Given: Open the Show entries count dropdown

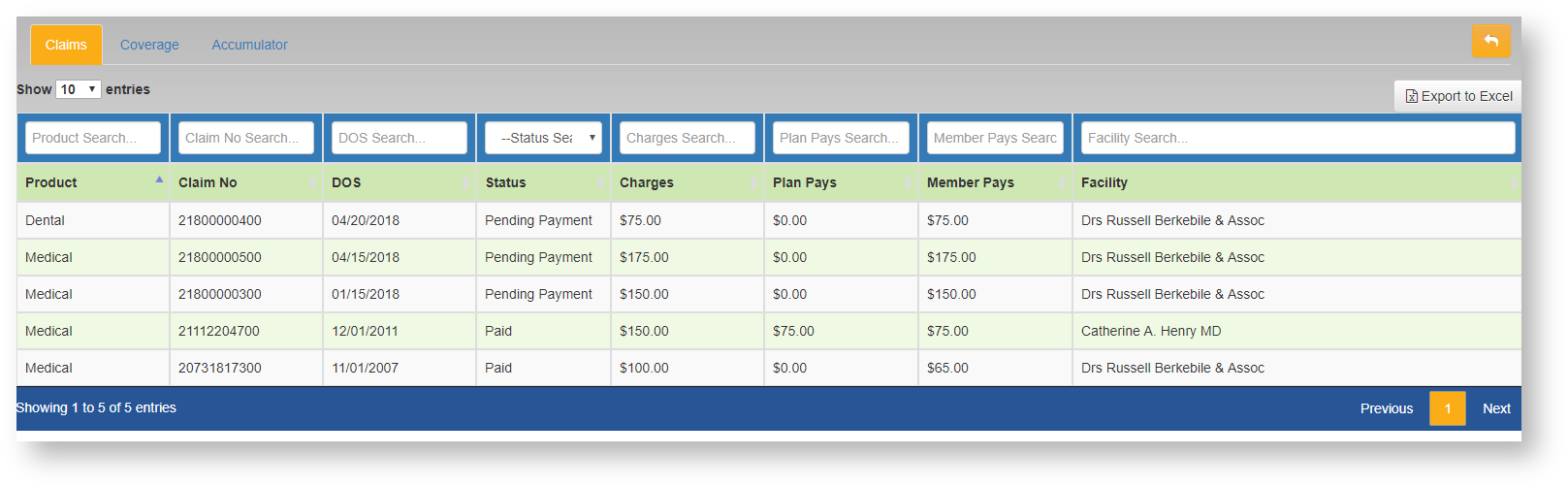Looking at the screenshot, I should [x=79, y=89].
